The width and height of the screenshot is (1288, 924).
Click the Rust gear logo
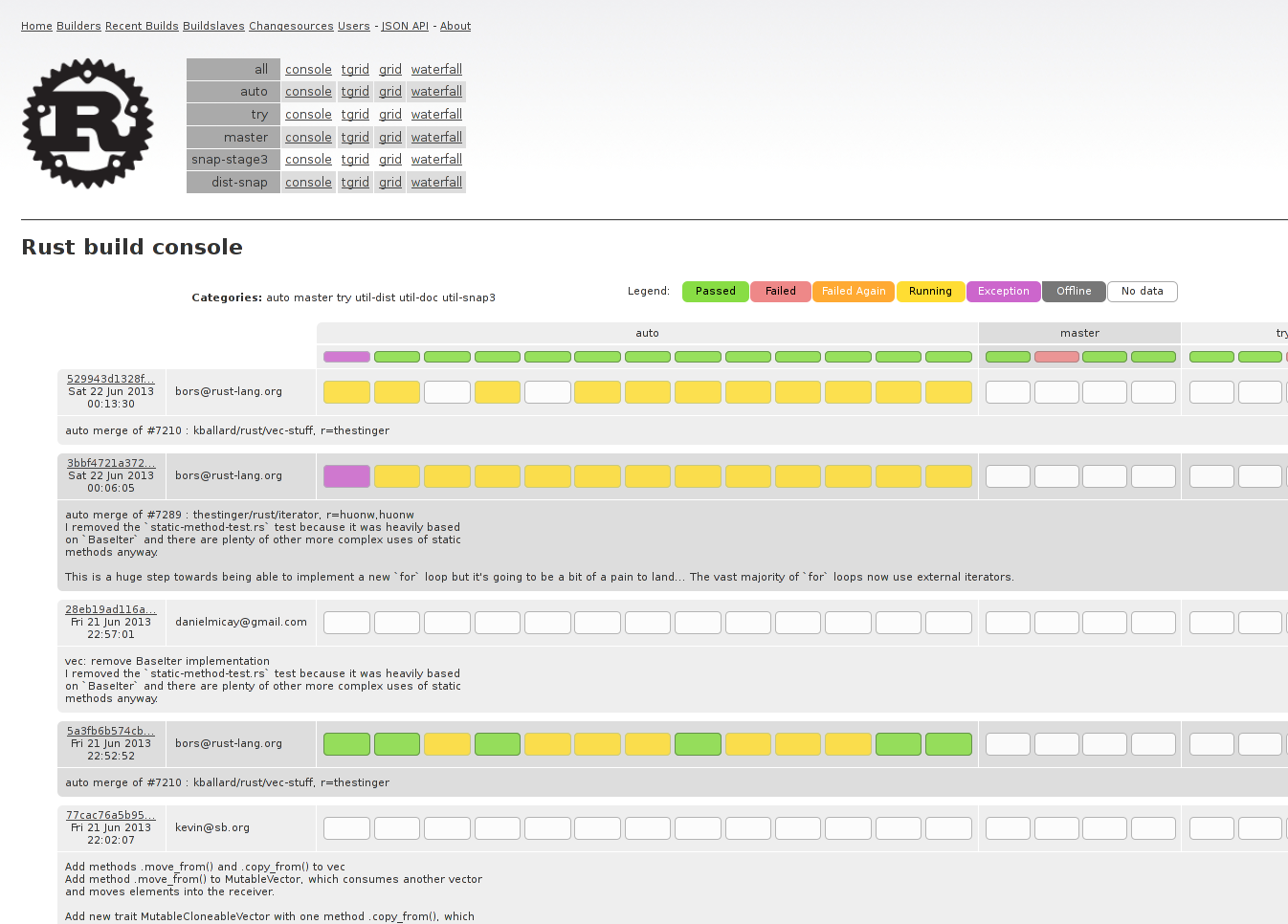(88, 123)
